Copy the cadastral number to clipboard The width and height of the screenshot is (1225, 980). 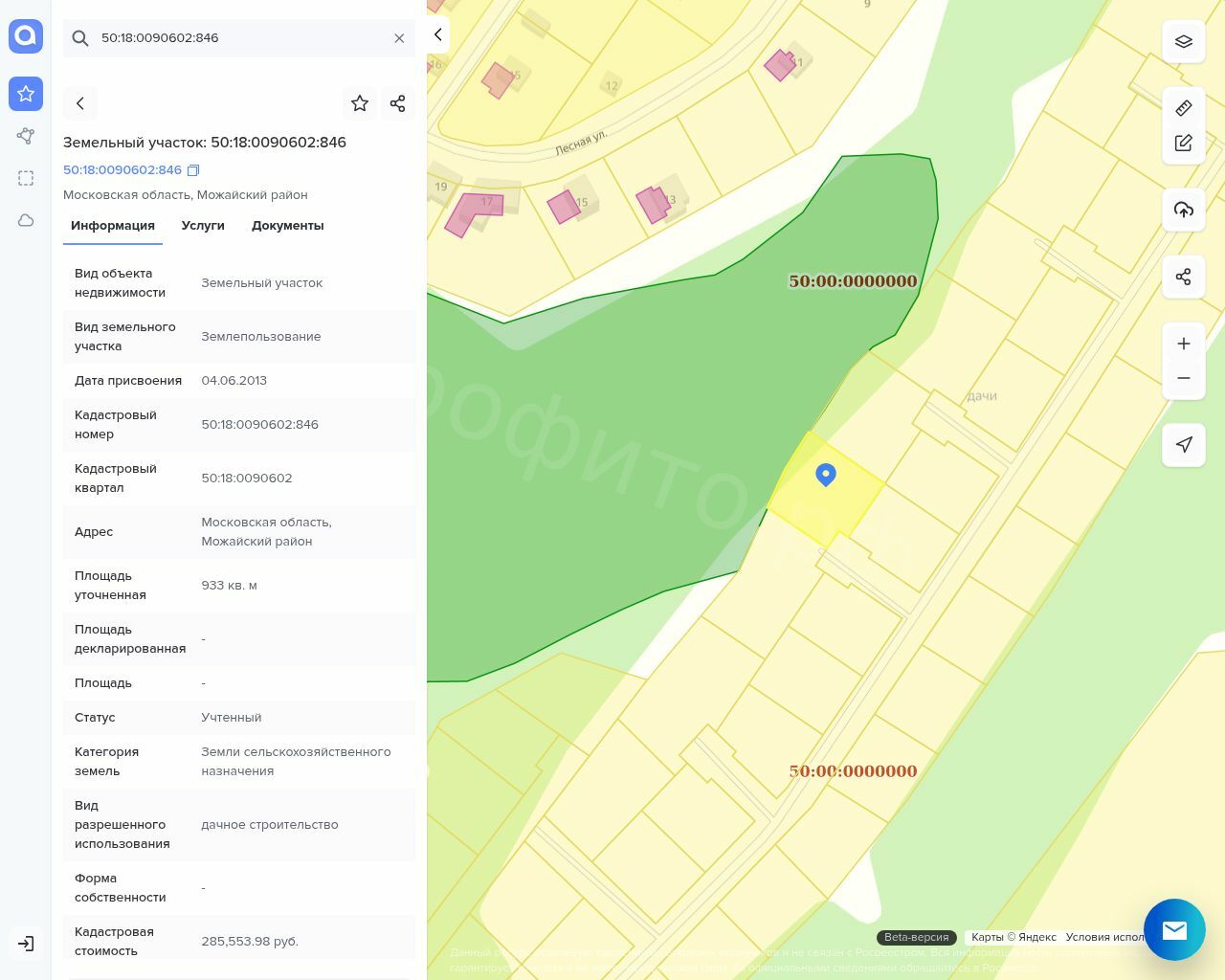coord(193,170)
